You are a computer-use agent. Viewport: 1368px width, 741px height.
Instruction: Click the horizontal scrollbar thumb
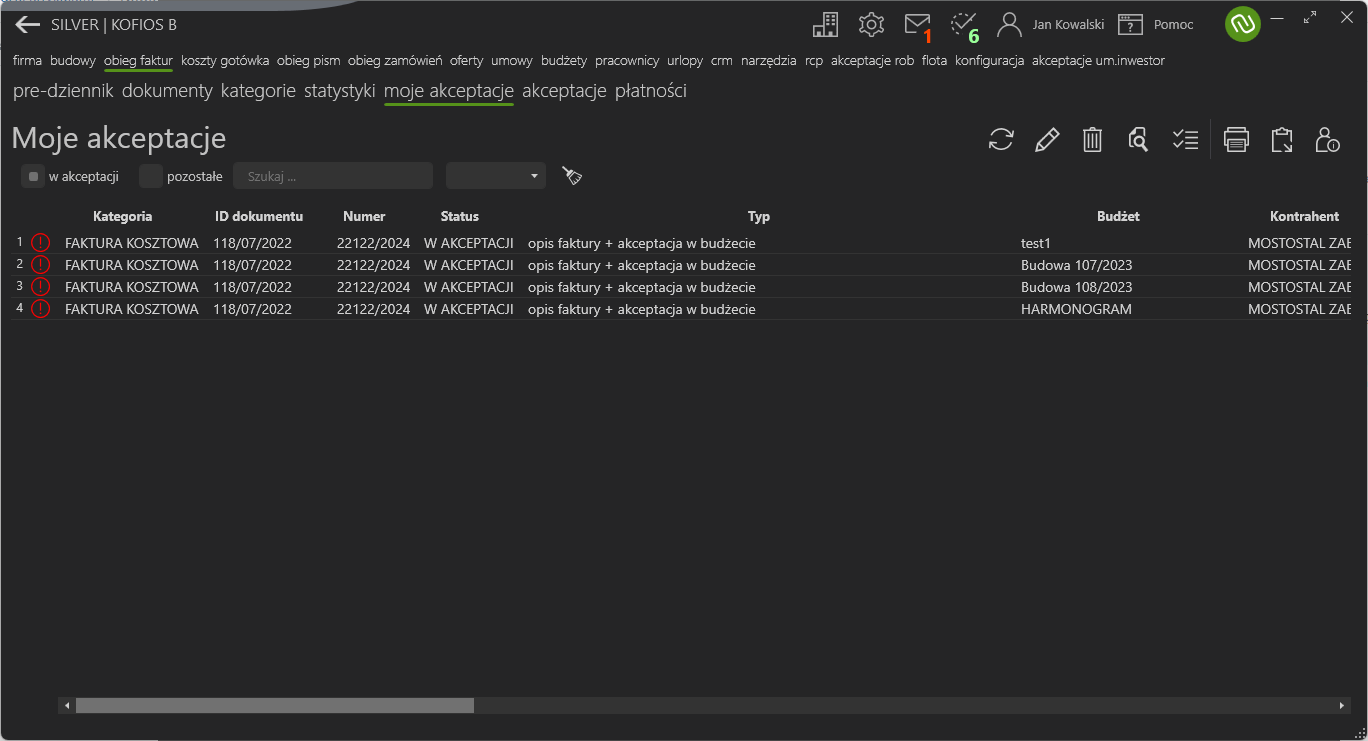click(275, 705)
